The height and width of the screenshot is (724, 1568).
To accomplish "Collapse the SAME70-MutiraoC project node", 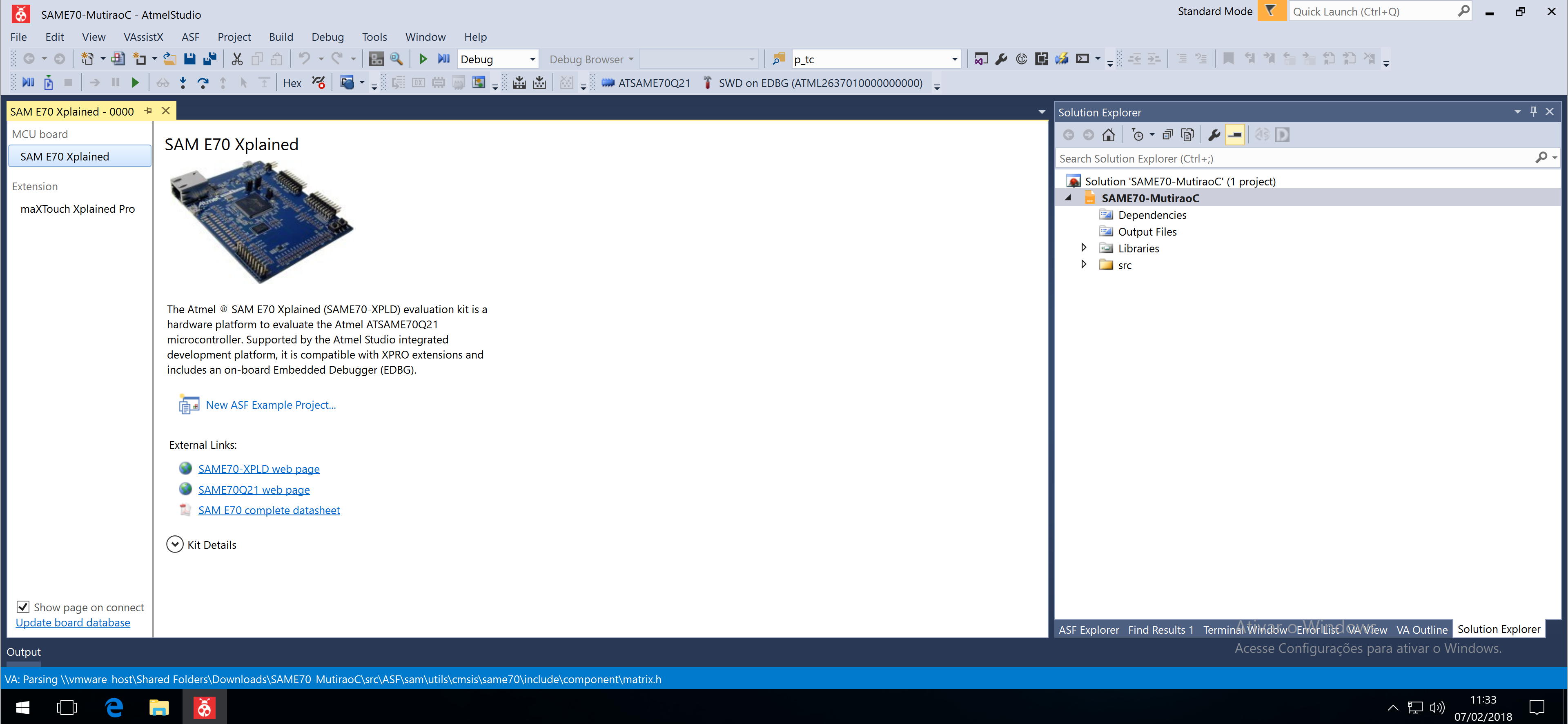I will (x=1068, y=198).
